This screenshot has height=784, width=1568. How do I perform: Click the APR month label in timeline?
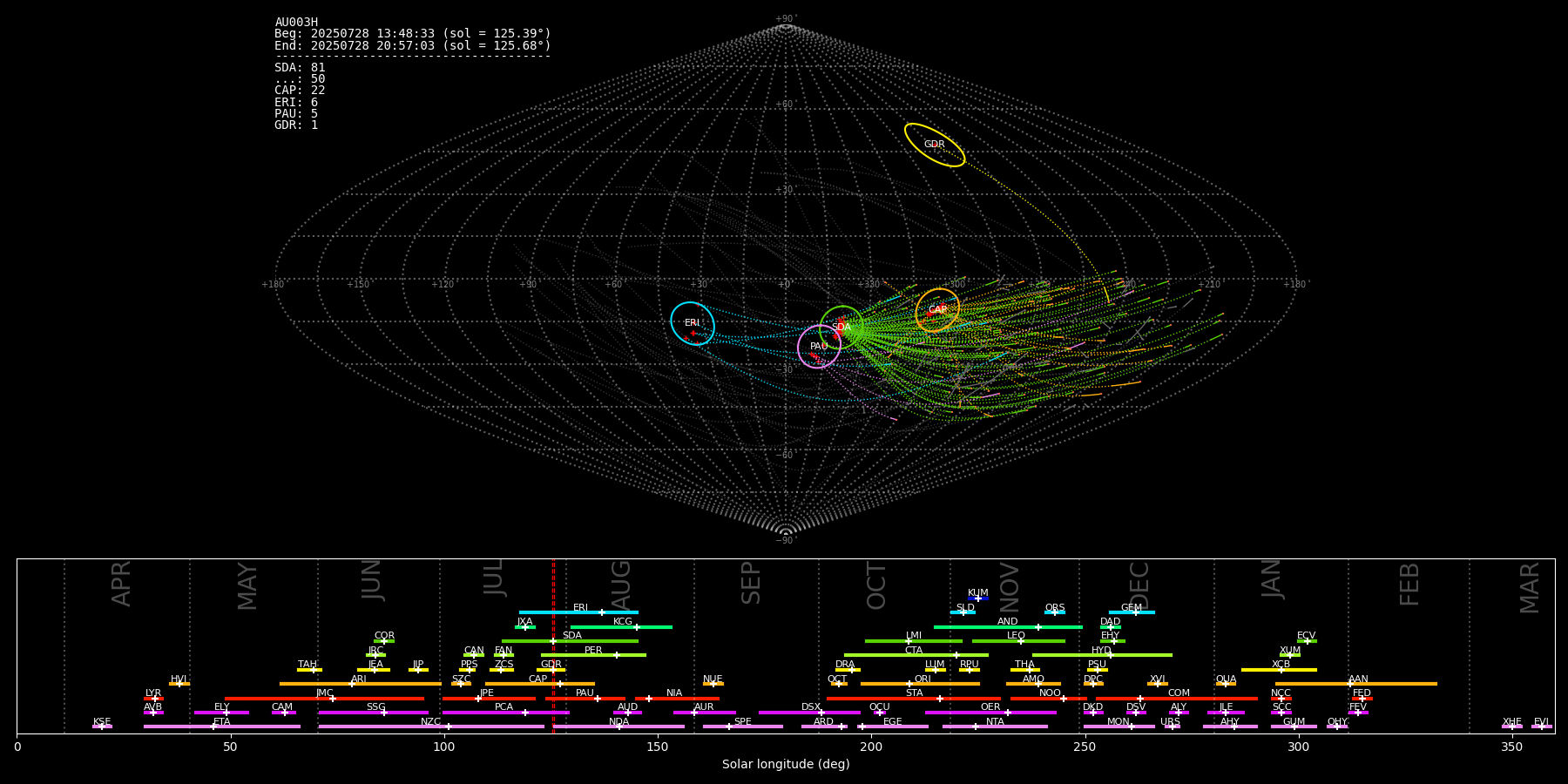(121, 584)
